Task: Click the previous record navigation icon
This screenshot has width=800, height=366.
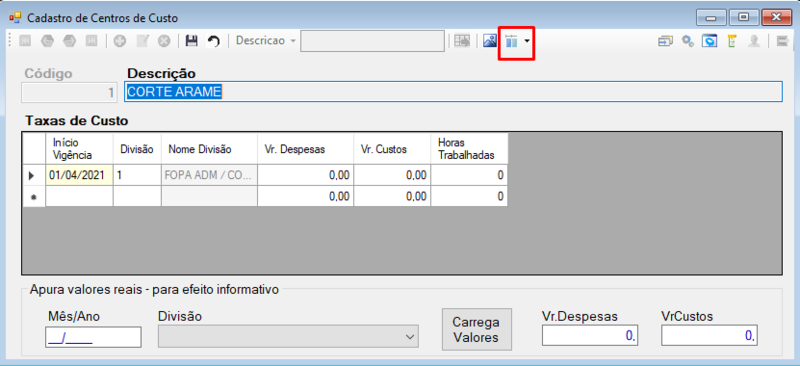Action: tap(47, 41)
